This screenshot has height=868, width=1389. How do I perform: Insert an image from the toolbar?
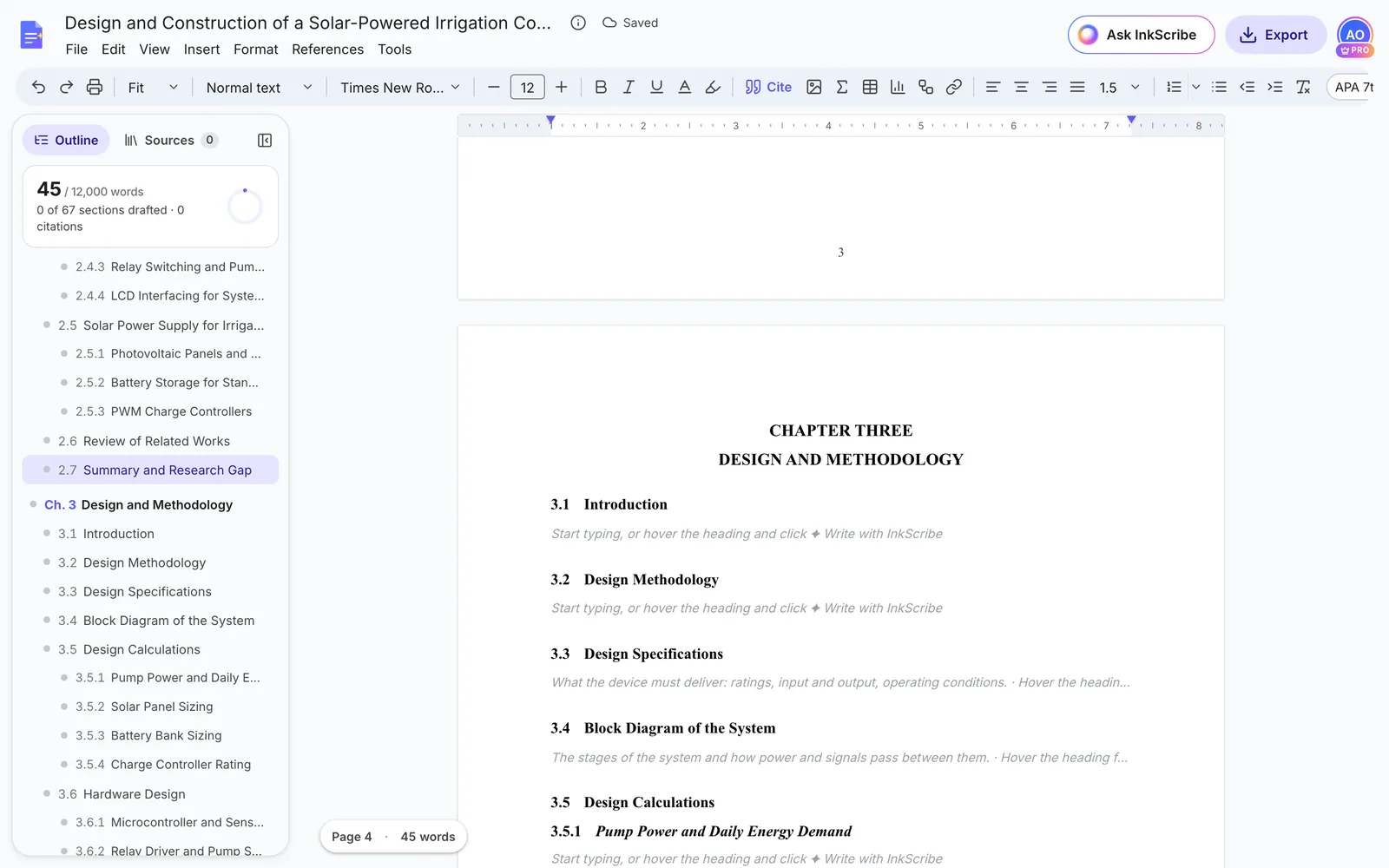813,87
